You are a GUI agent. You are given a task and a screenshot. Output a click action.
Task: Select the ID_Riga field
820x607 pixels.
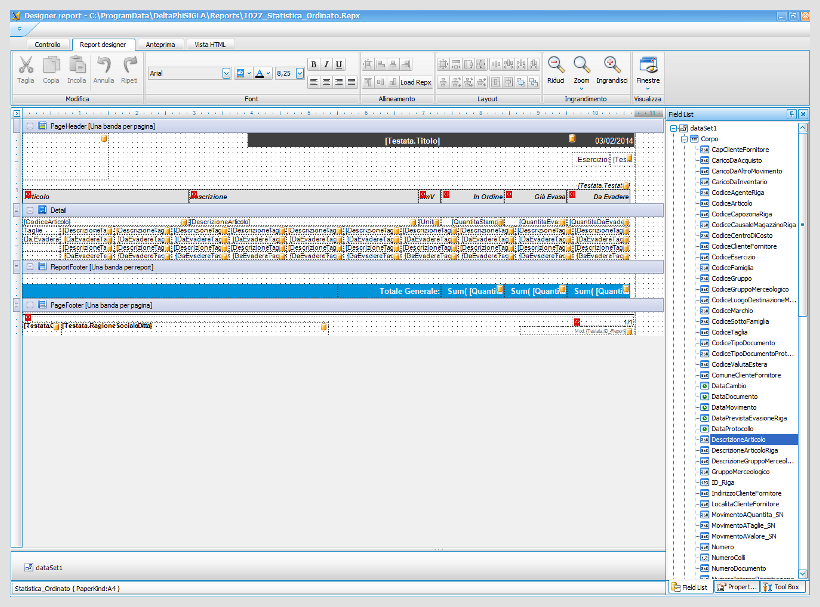click(723, 483)
